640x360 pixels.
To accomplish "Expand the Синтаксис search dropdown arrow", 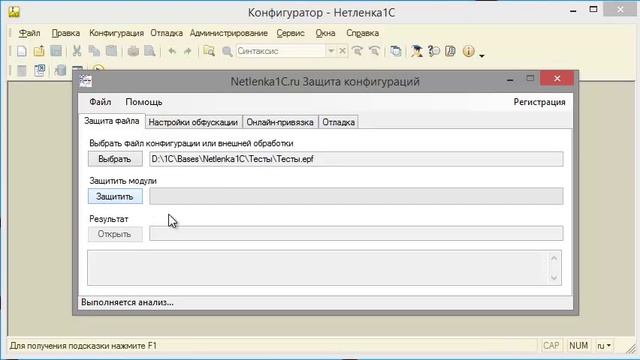I will click(x=331, y=51).
